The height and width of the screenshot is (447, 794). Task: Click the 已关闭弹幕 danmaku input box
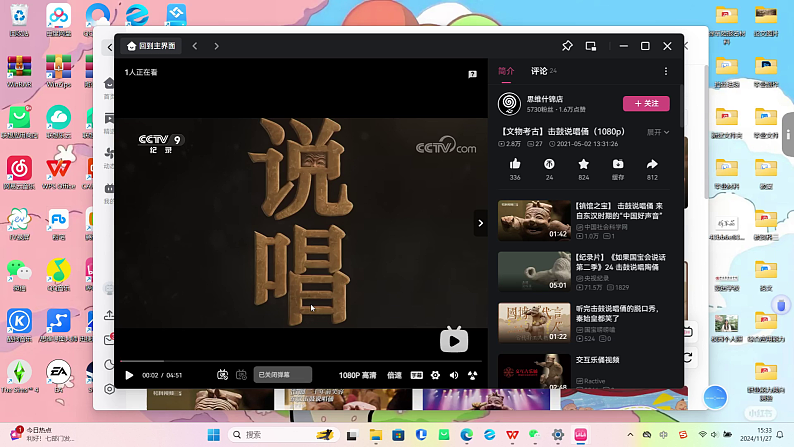283,375
